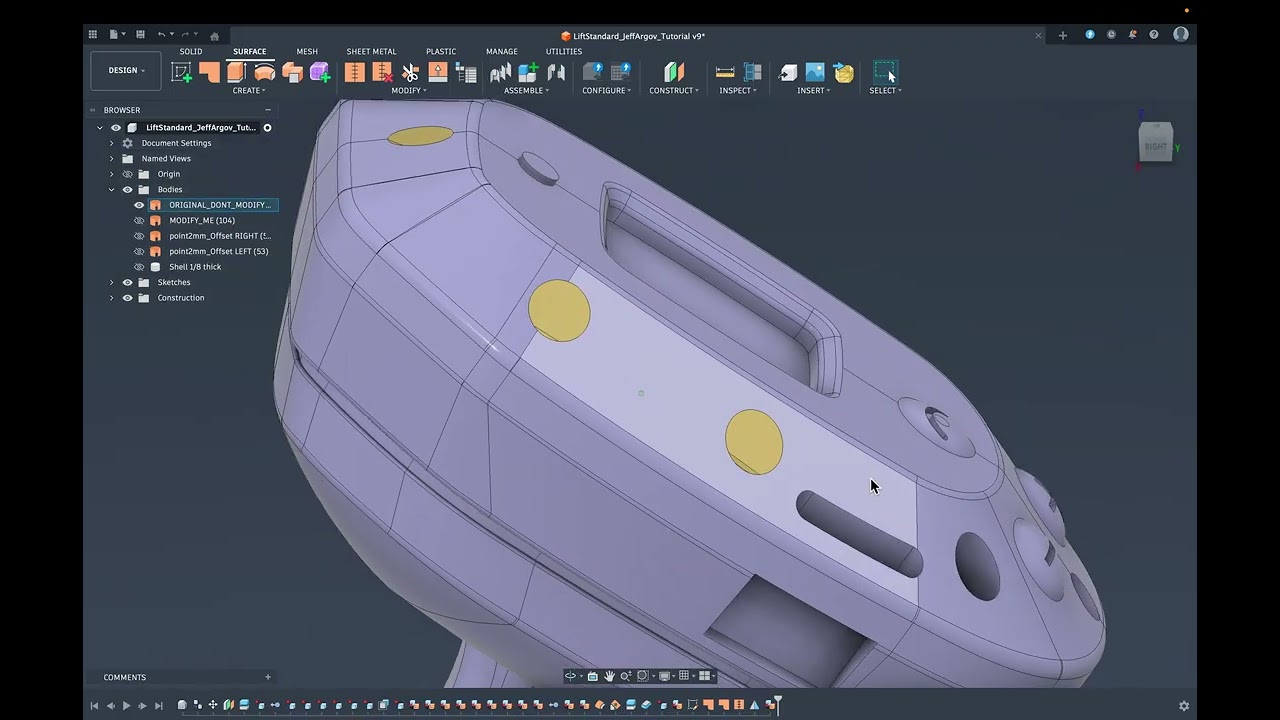Show the point2mm_Offset LEFT body
The height and width of the screenshot is (720, 1280).
click(139, 251)
